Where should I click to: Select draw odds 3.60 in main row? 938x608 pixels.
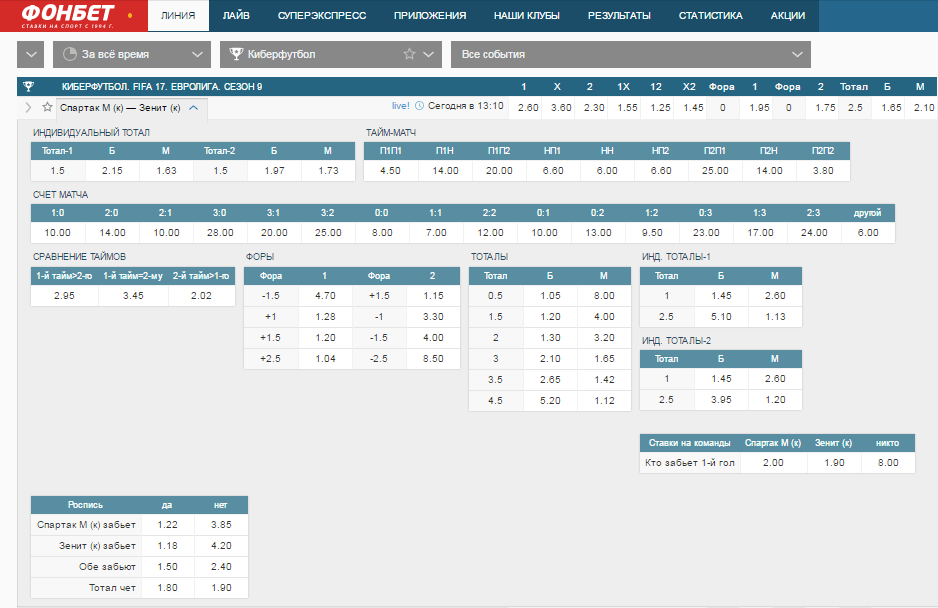(x=561, y=108)
